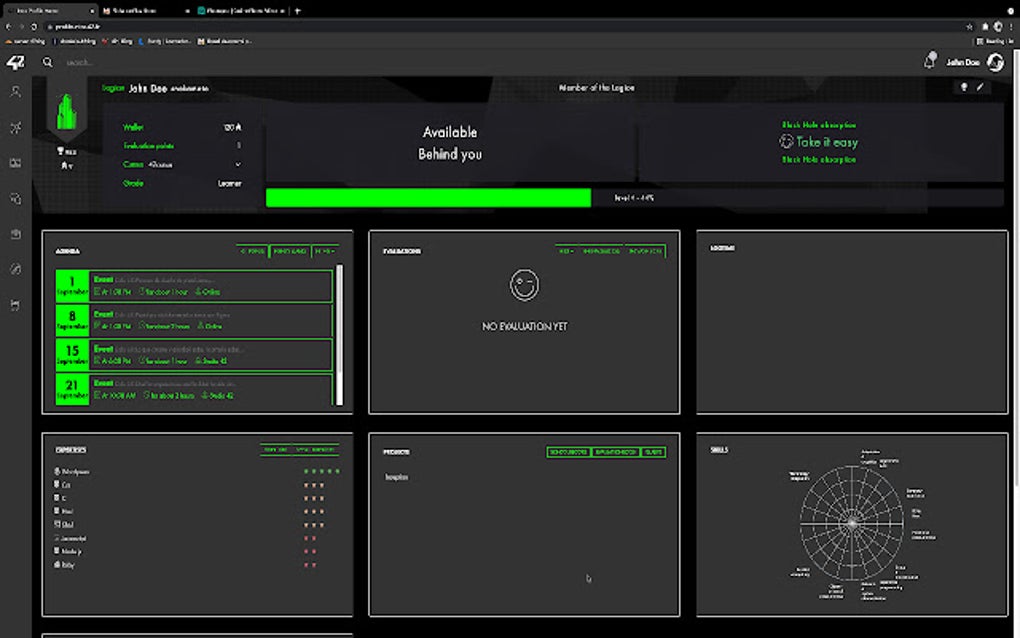Open notifications via the bell icon
The width and height of the screenshot is (1020, 638).
tap(929, 62)
